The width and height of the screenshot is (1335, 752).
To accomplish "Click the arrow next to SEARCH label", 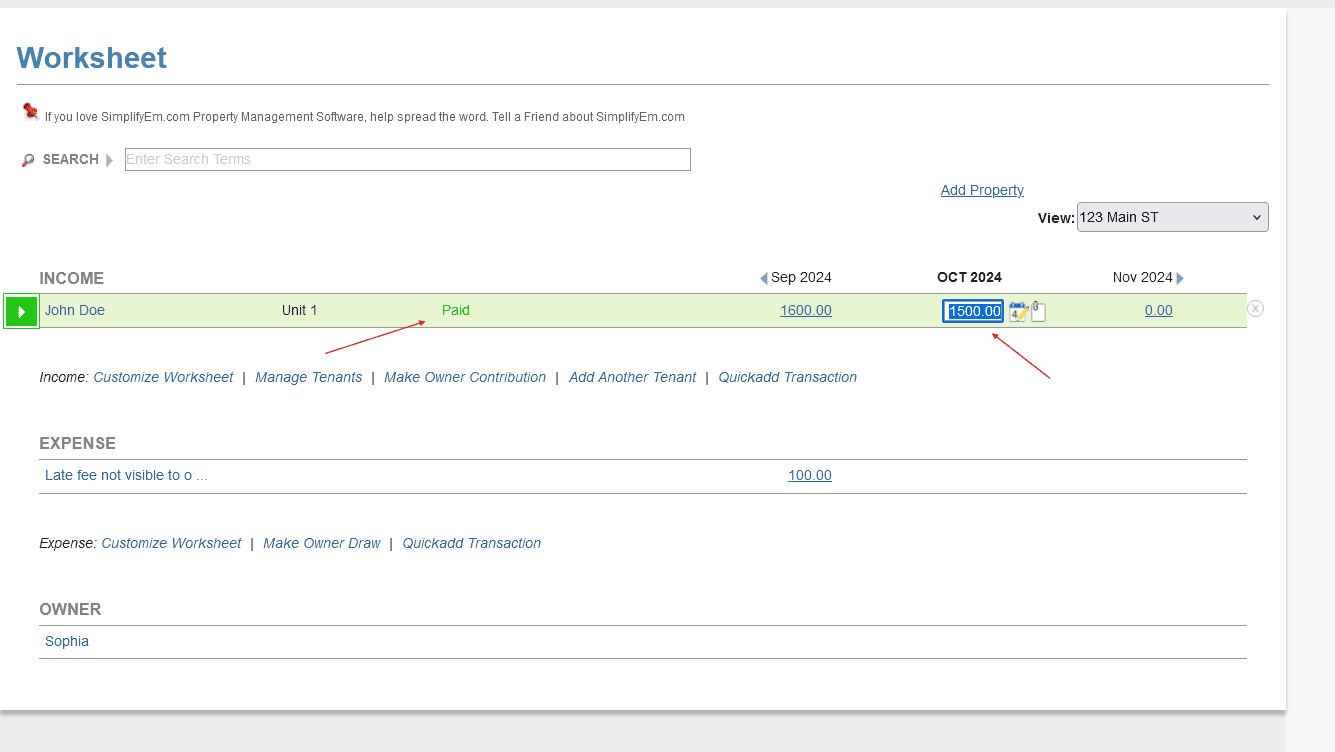I will (x=109, y=160).
